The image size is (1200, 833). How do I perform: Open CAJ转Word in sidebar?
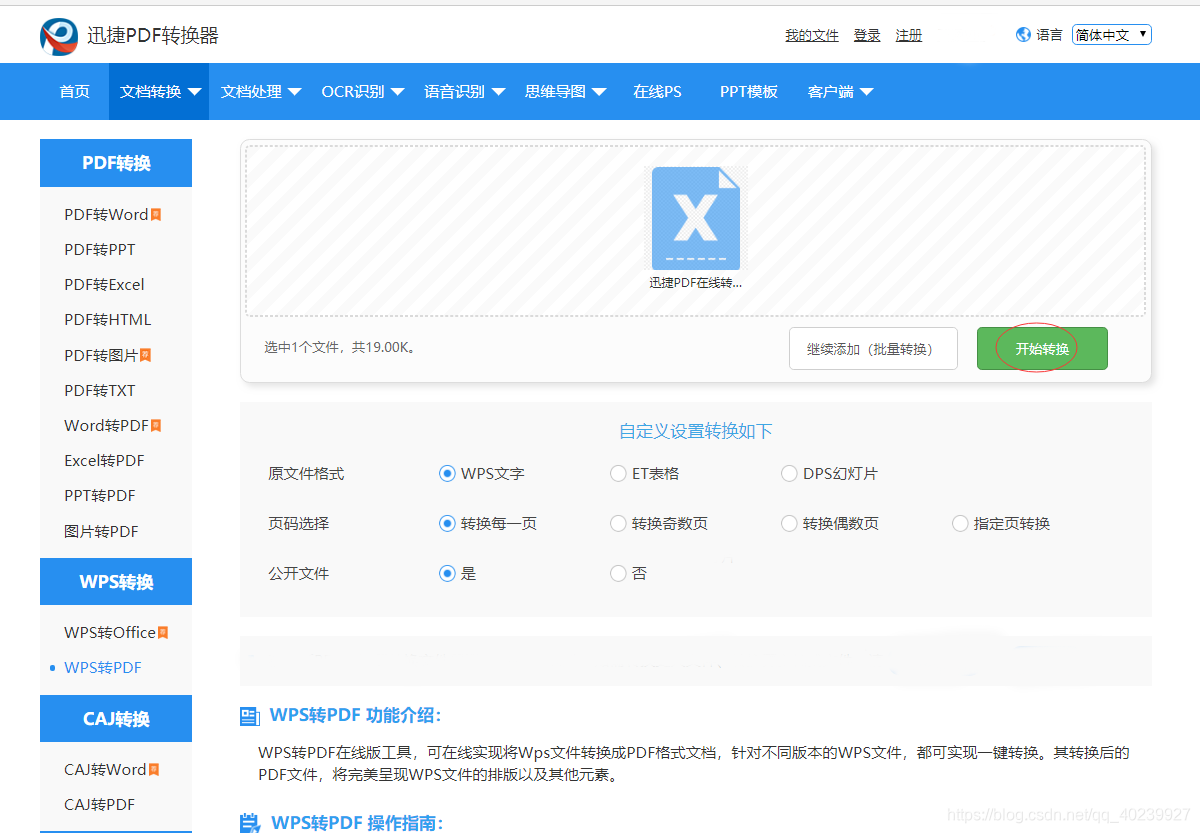(105, 770)
